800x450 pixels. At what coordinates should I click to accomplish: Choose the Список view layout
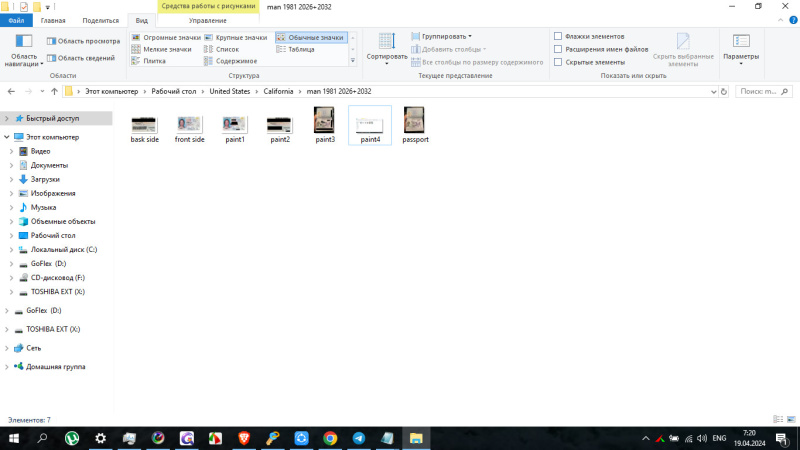pos(227,49)
